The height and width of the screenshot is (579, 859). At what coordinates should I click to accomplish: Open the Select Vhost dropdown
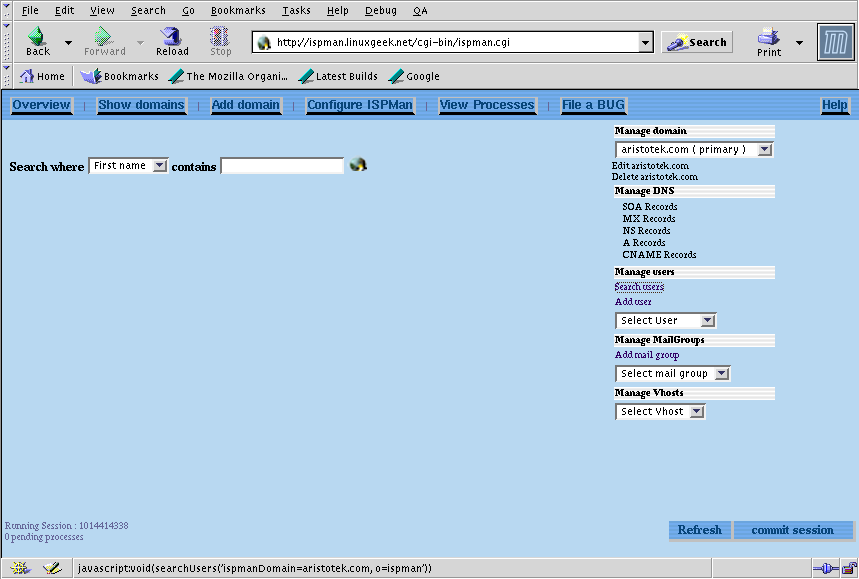coord(660,411)
